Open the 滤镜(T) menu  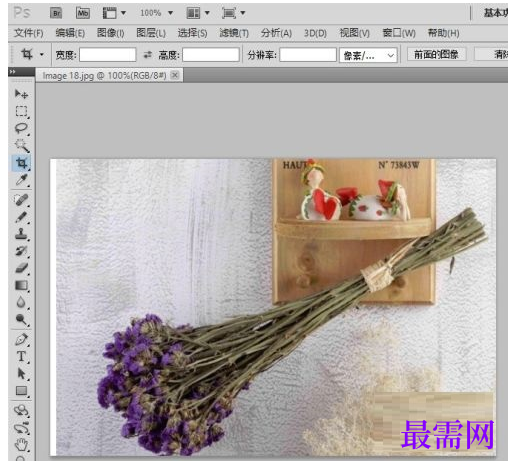point(234,33)
